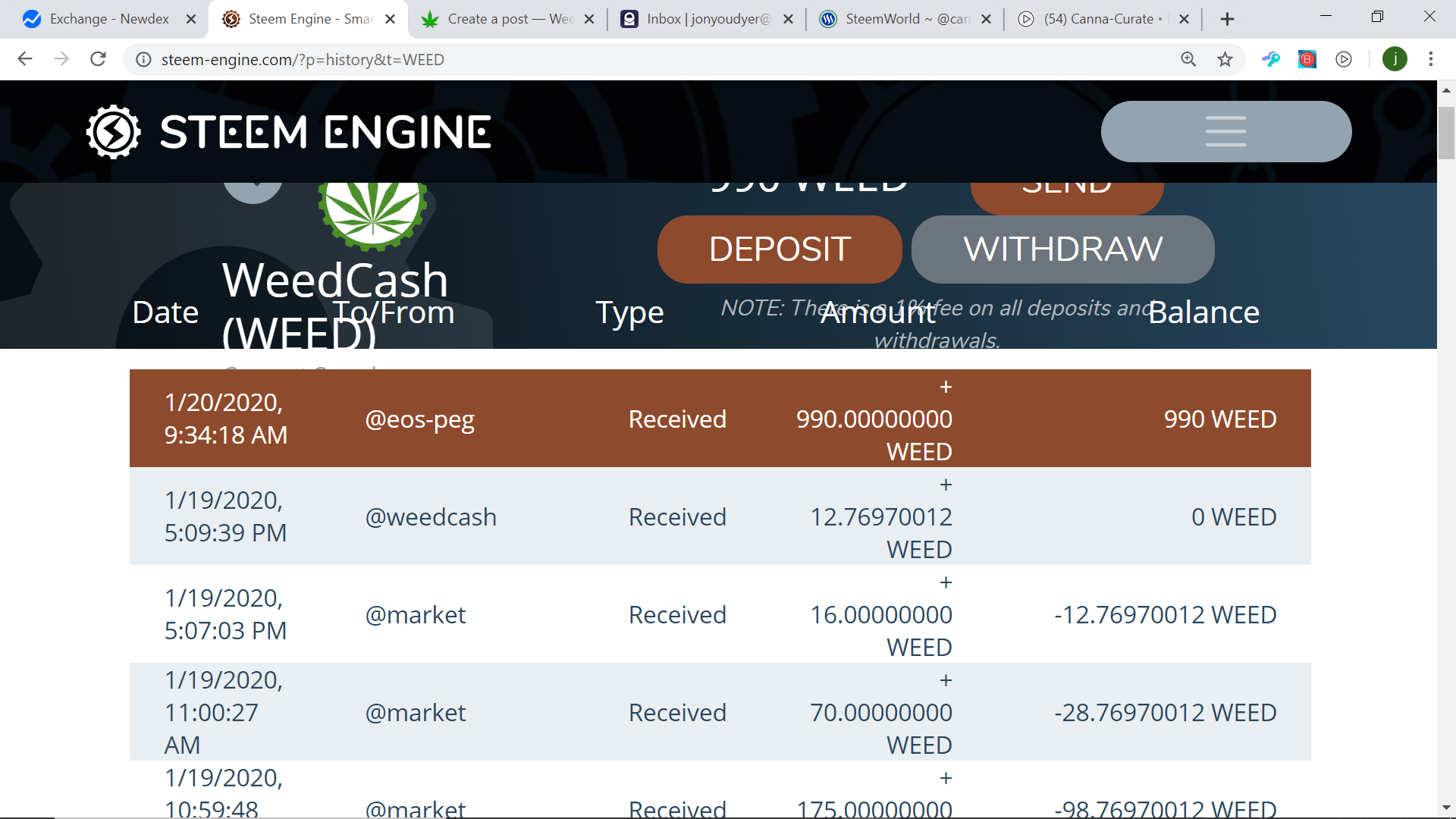Click the browser forward arrow
The image size is (1456, 819).
[61, 59]
